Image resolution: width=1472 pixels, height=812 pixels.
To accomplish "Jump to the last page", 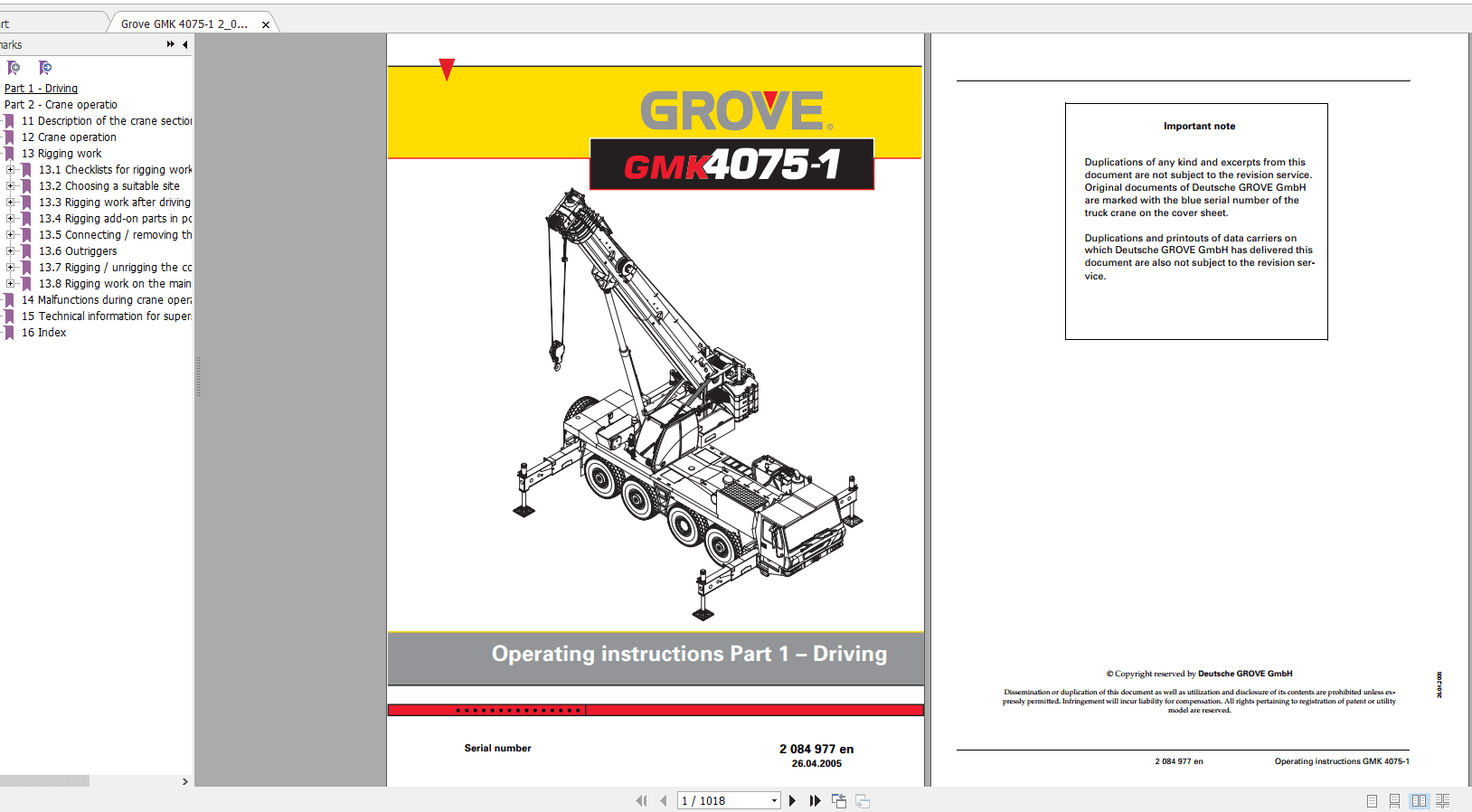I will tap(815, 801).
